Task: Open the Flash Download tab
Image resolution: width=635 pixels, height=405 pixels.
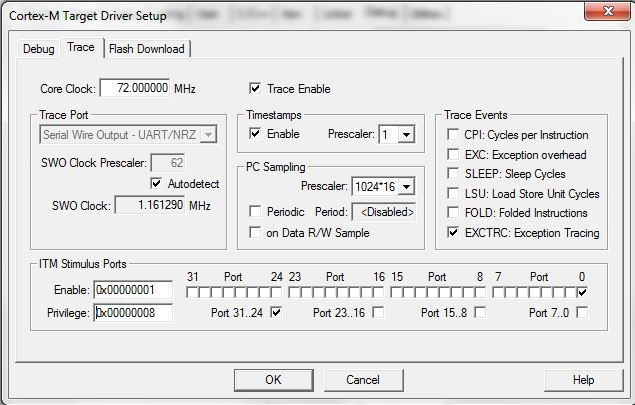Action: pyautogui.click(x=147, y=49)
